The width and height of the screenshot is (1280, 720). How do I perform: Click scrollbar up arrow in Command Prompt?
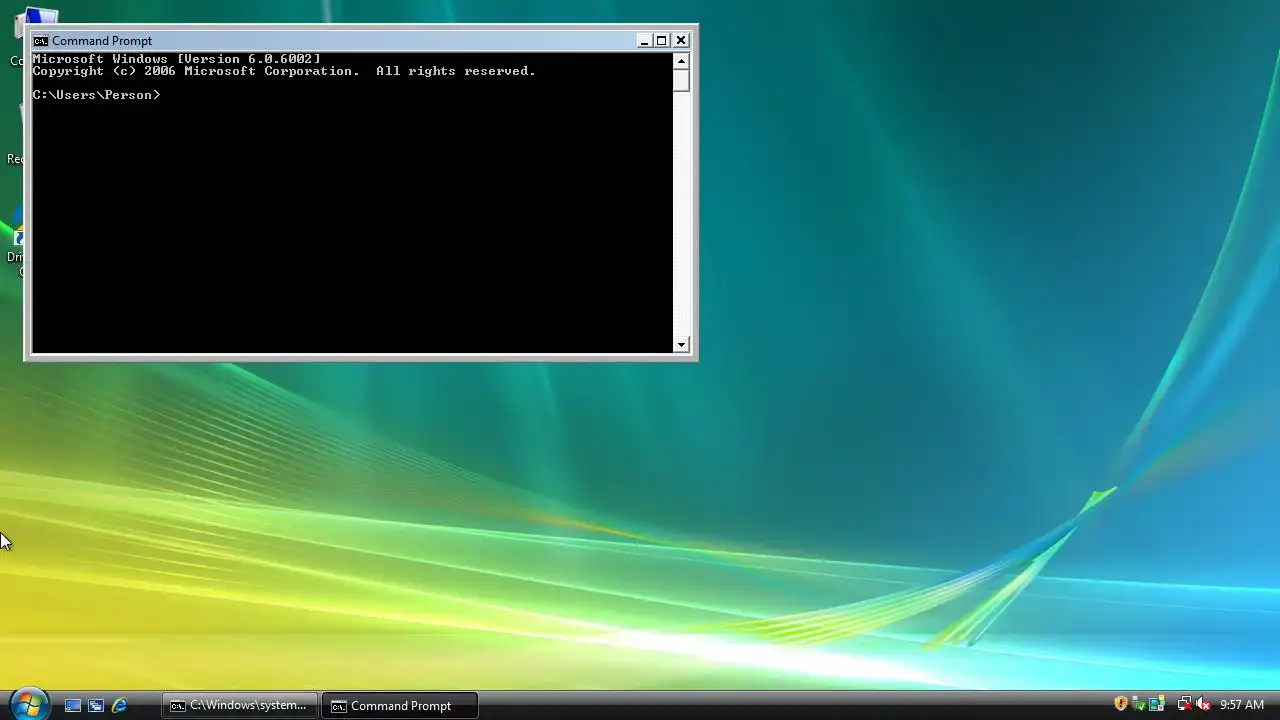coord(681,61)
